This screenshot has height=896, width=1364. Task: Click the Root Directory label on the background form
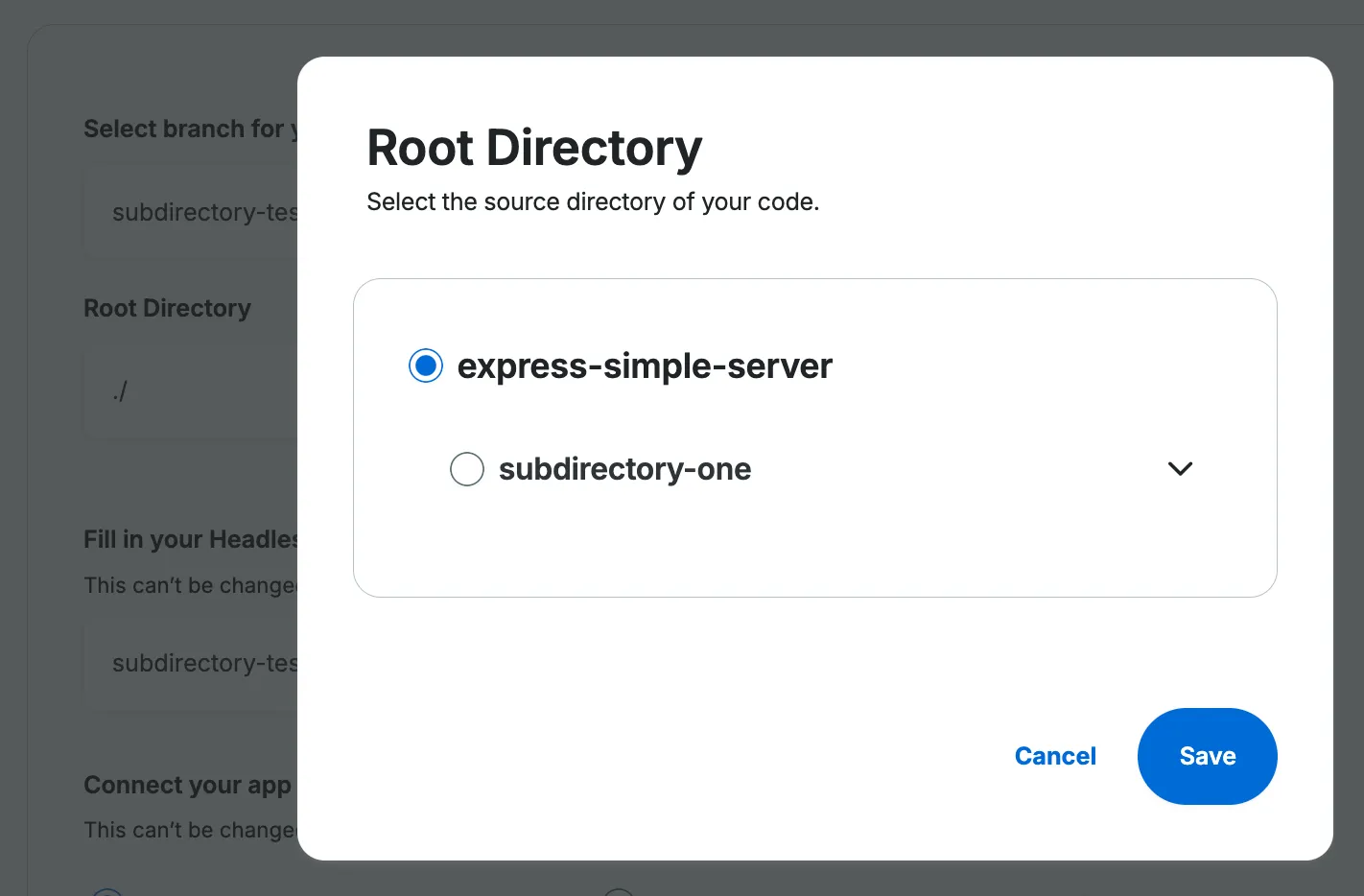pyautogui.click(x=167, y=307)
